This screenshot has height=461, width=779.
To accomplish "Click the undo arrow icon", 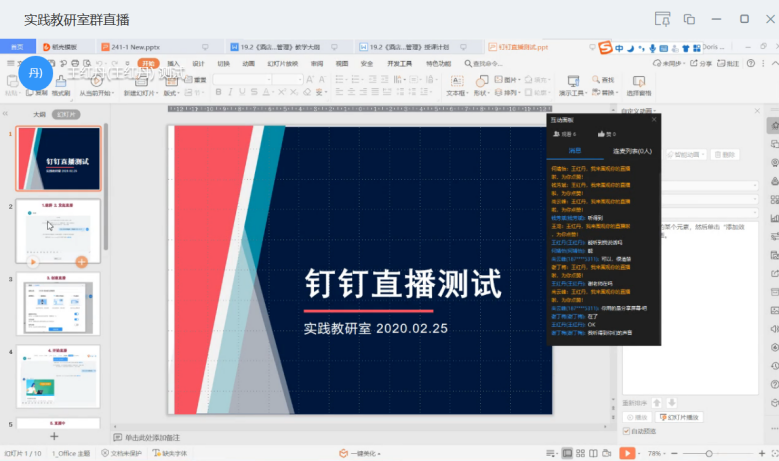I will pos(99,64).
